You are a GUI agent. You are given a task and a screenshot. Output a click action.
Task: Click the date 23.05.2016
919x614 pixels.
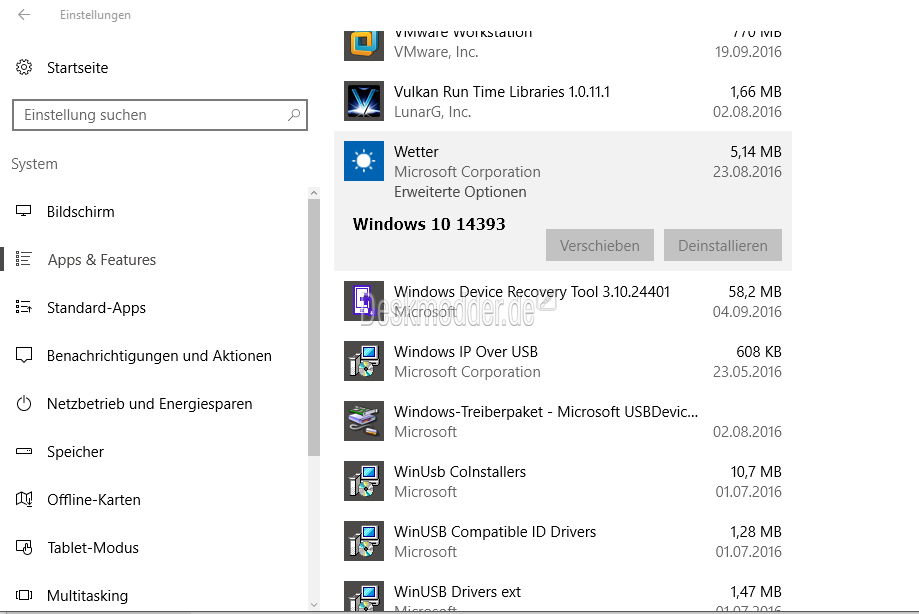pyautogui.click(x=747, y=371)
